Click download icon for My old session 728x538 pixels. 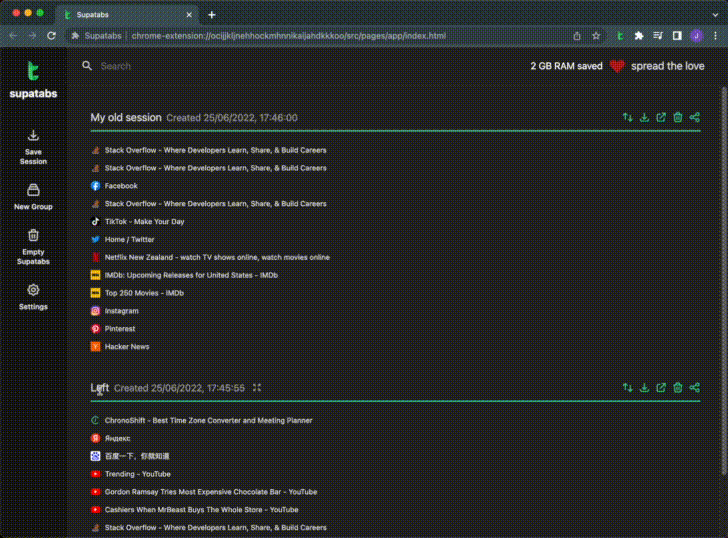[x=644, y=117]
